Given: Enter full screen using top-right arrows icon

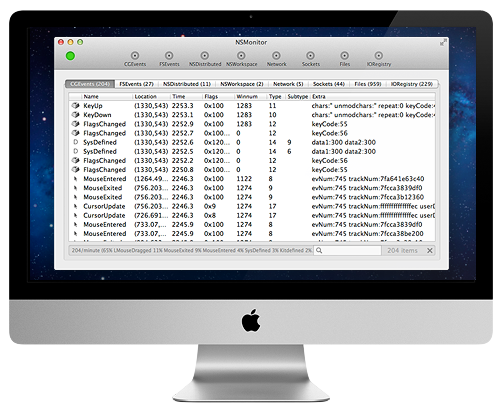Looking at the screenshot, I should tap(443, 42).
